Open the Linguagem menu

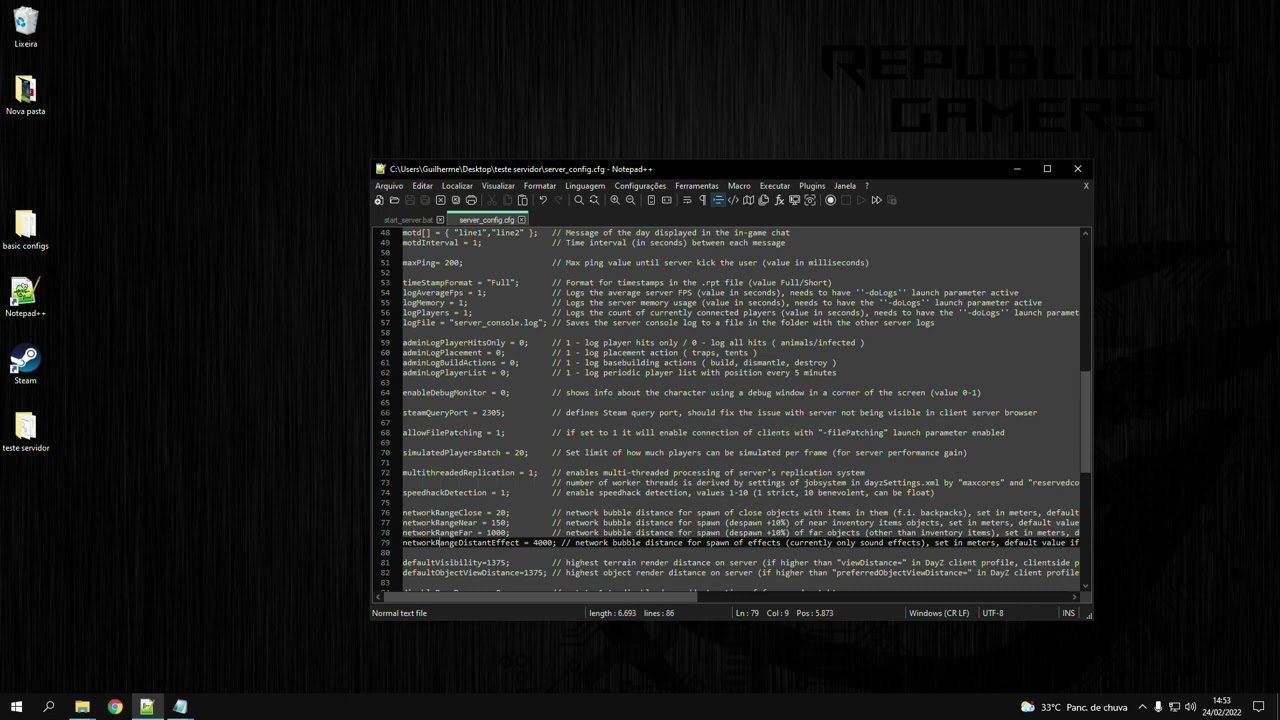coord(585,186)
